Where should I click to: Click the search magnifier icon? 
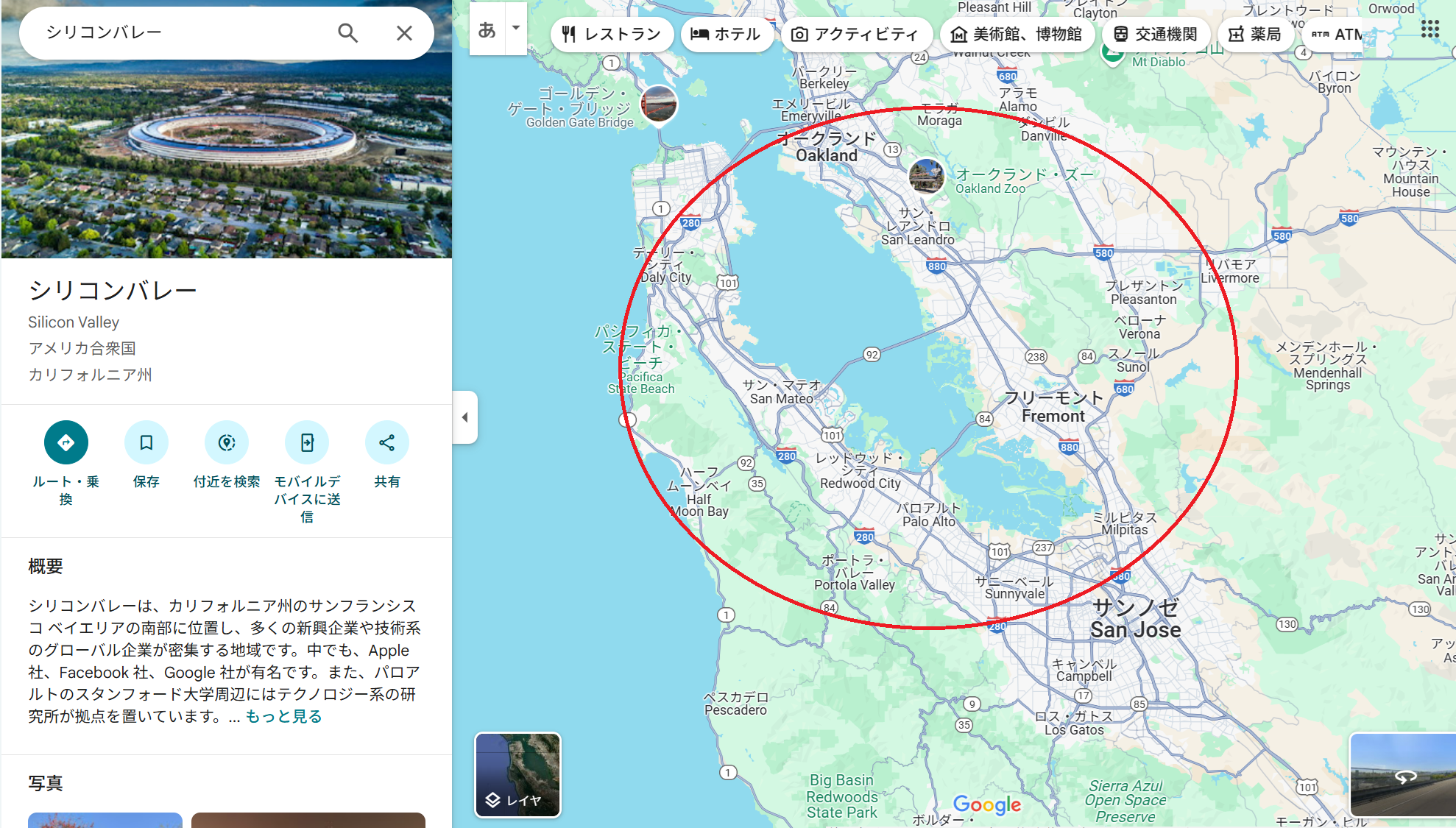click(347, 33)
